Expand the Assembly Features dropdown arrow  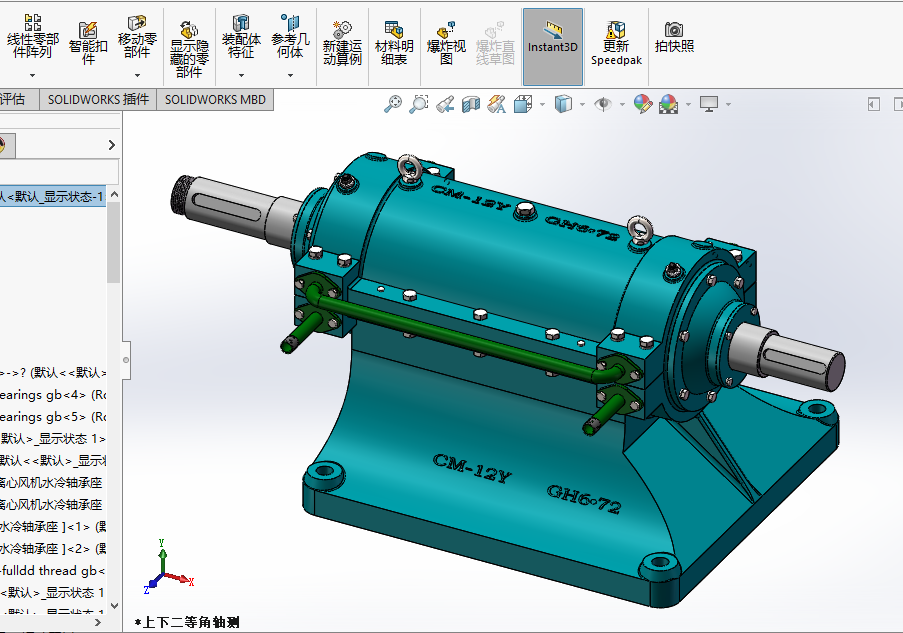pyautogui.click(x=241, y=75)
